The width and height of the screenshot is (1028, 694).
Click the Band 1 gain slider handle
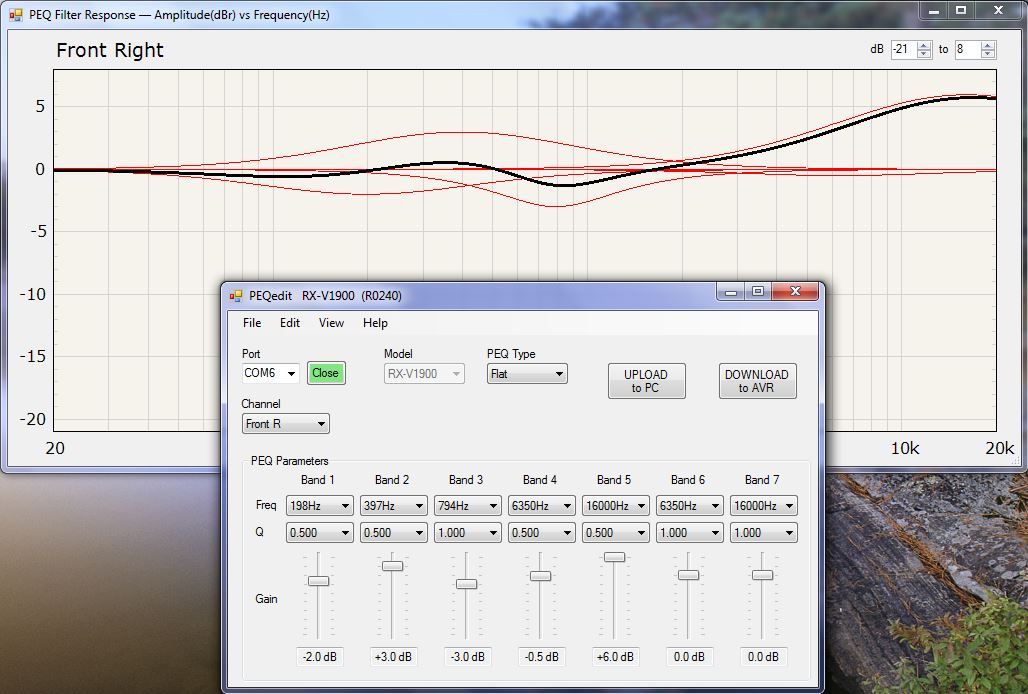[318, 581]
